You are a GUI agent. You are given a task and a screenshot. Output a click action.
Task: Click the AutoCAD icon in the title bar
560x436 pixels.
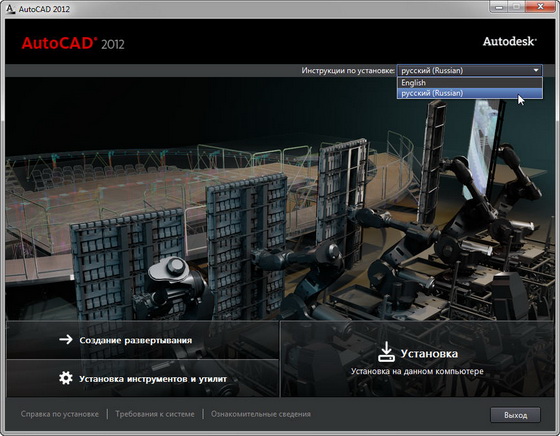(x=11, y=9)
